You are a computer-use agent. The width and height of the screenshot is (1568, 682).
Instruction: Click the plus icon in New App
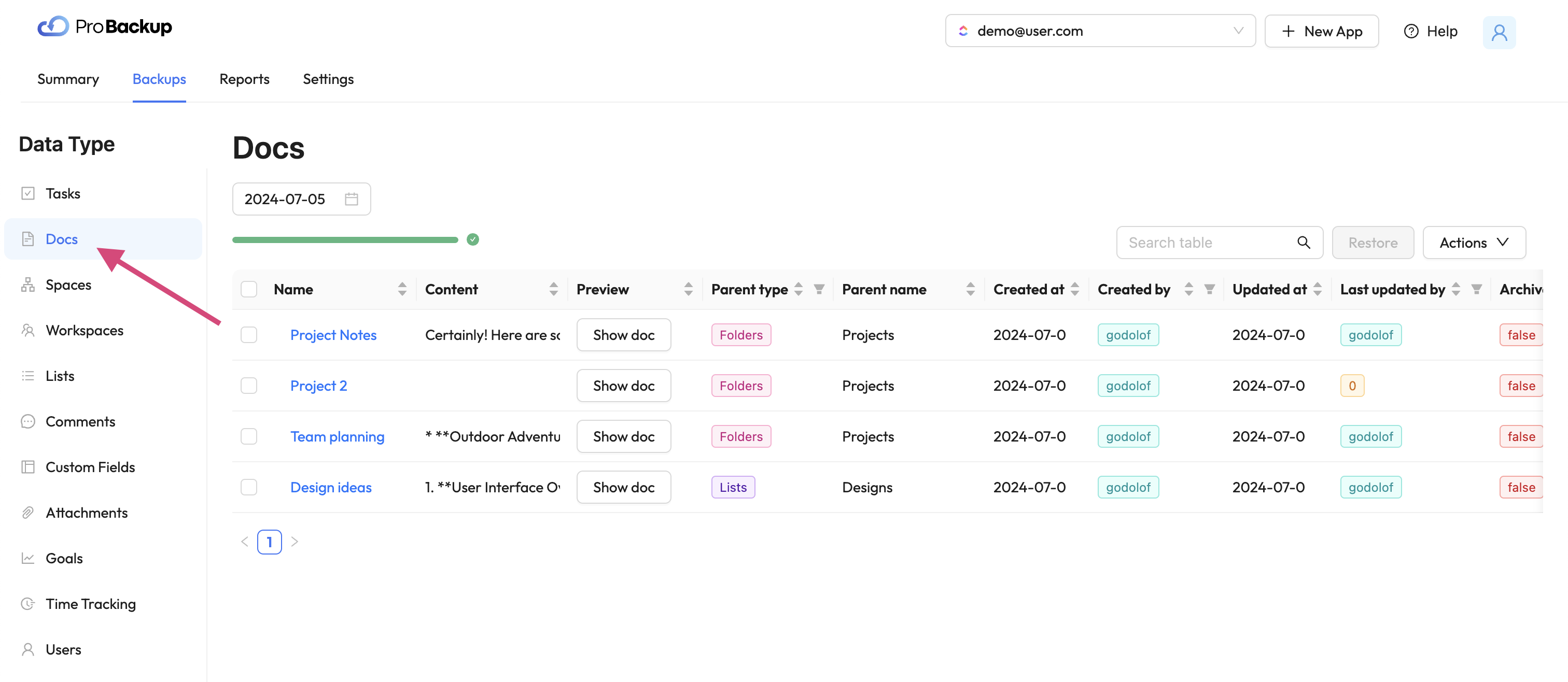[x=1288, y=31]
